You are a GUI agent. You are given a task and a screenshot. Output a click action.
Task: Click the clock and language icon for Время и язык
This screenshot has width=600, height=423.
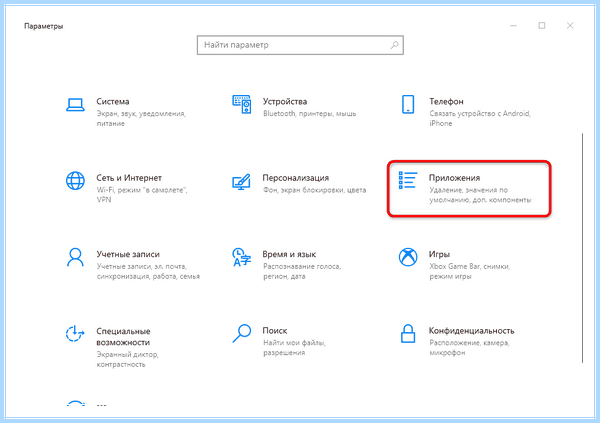point(241,257)
